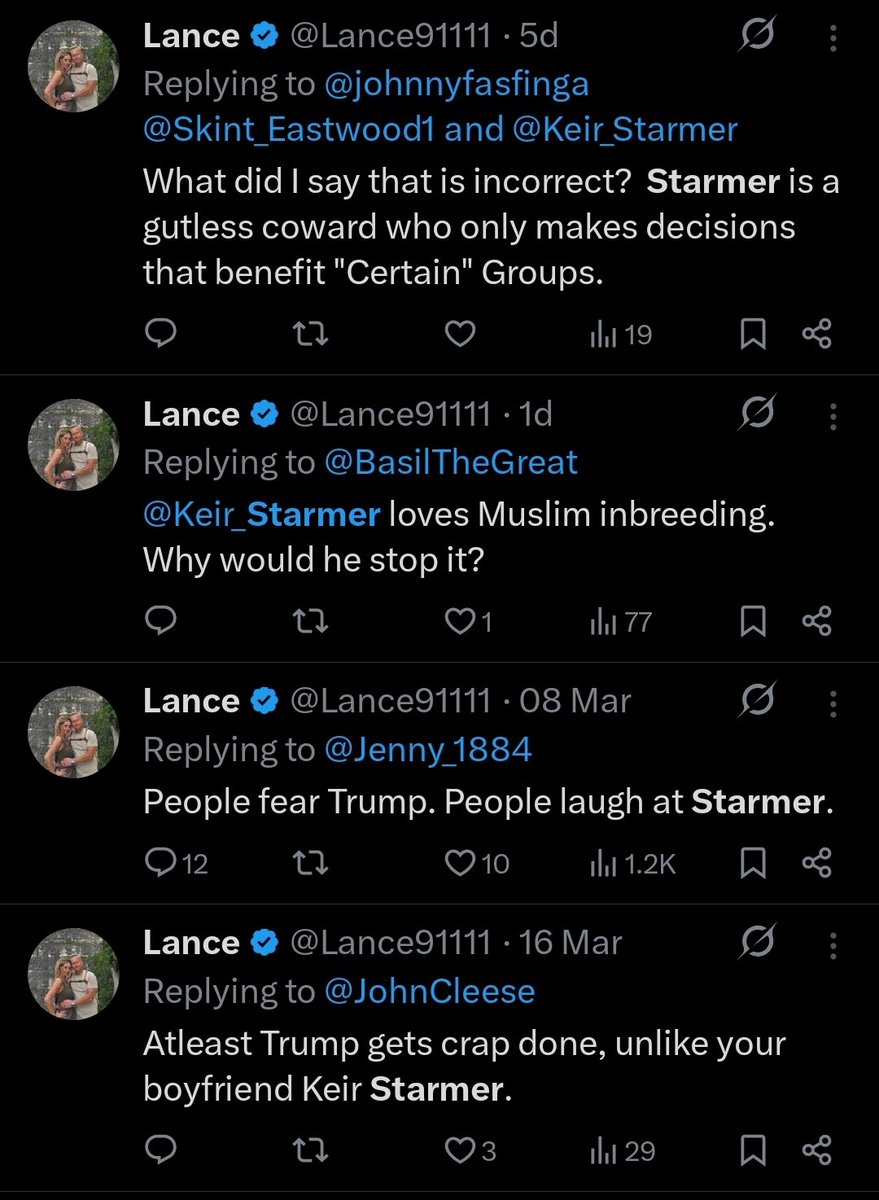Share the 'People fear Trump' tweet
Image resolution: width=879 pixels, height=1200 pixels.
817,862
